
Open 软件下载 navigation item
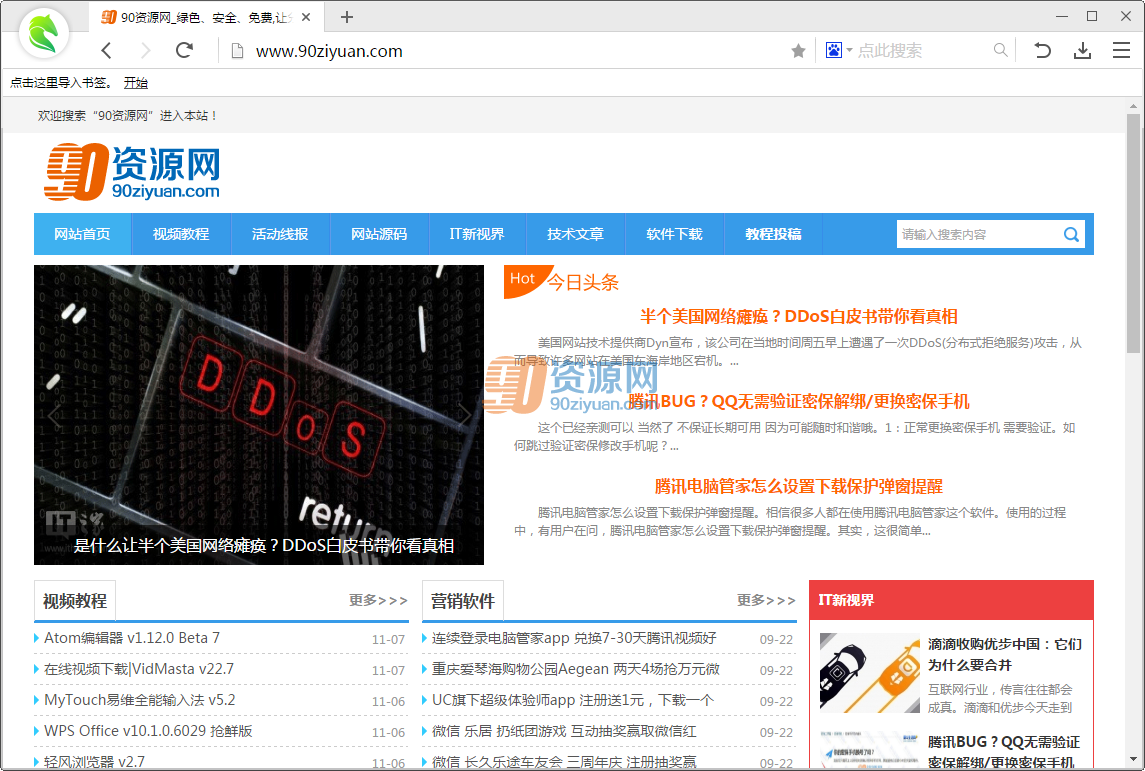675,234
